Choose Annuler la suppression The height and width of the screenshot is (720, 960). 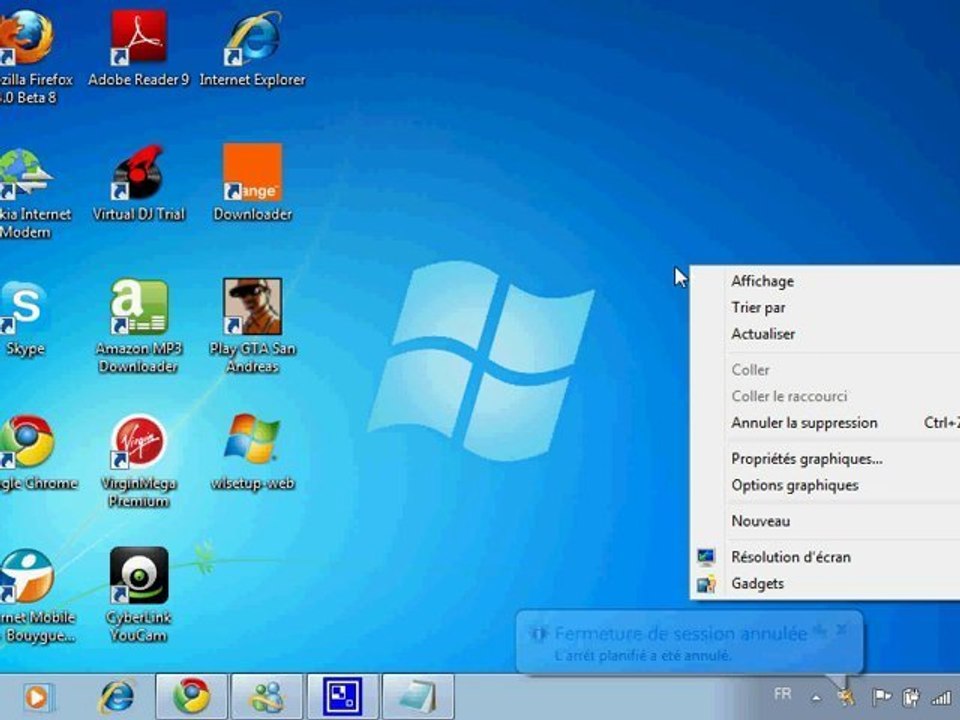pyautogui.click(x=825, y=422)
